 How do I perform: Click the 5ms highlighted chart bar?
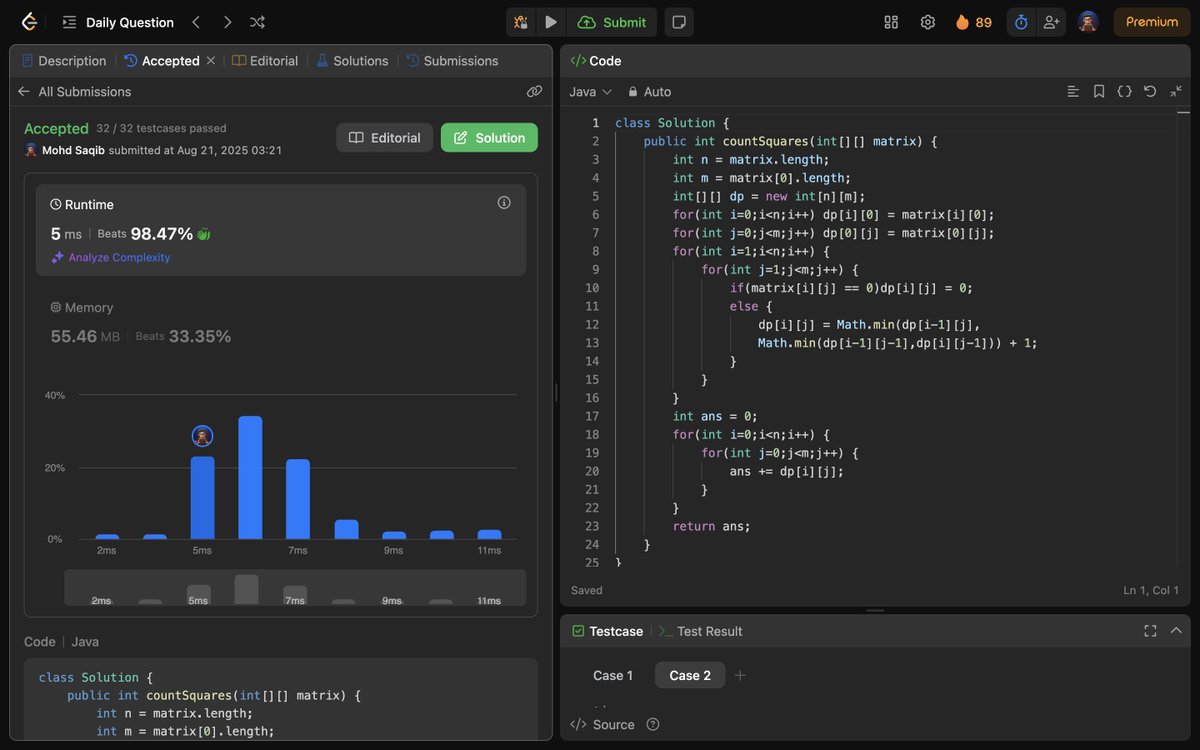click(x=202, y=498)
